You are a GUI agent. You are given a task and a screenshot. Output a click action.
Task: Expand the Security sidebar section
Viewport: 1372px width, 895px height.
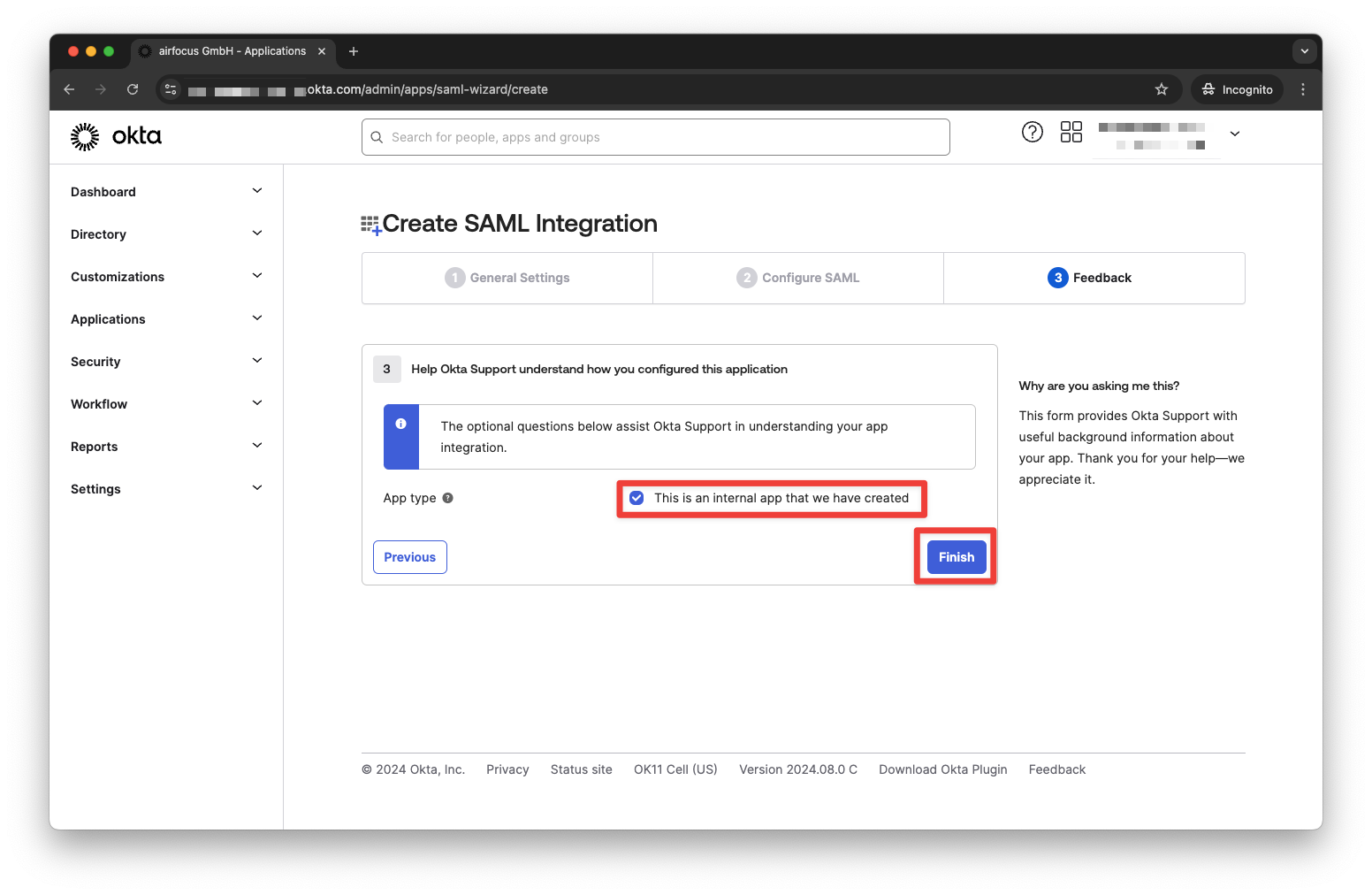[166, 362]
